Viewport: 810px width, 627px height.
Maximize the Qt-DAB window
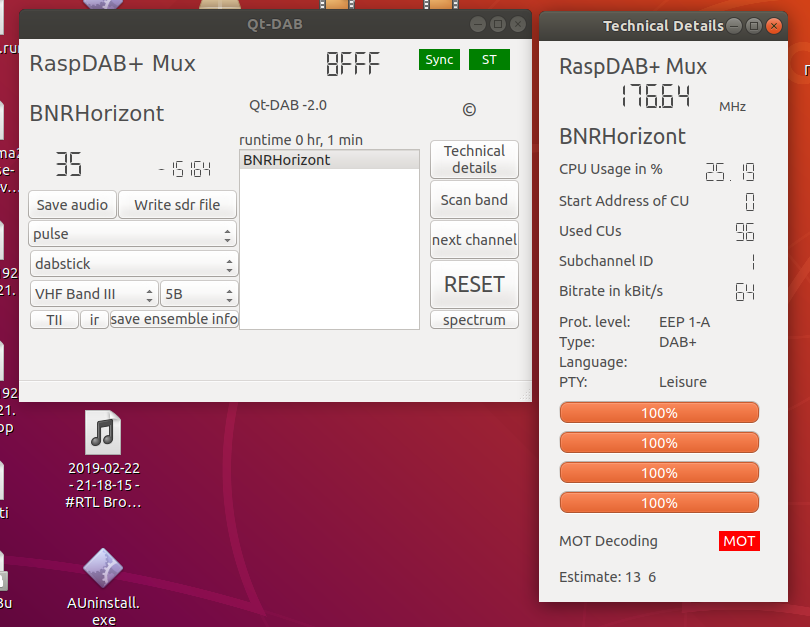pos(498,24)
